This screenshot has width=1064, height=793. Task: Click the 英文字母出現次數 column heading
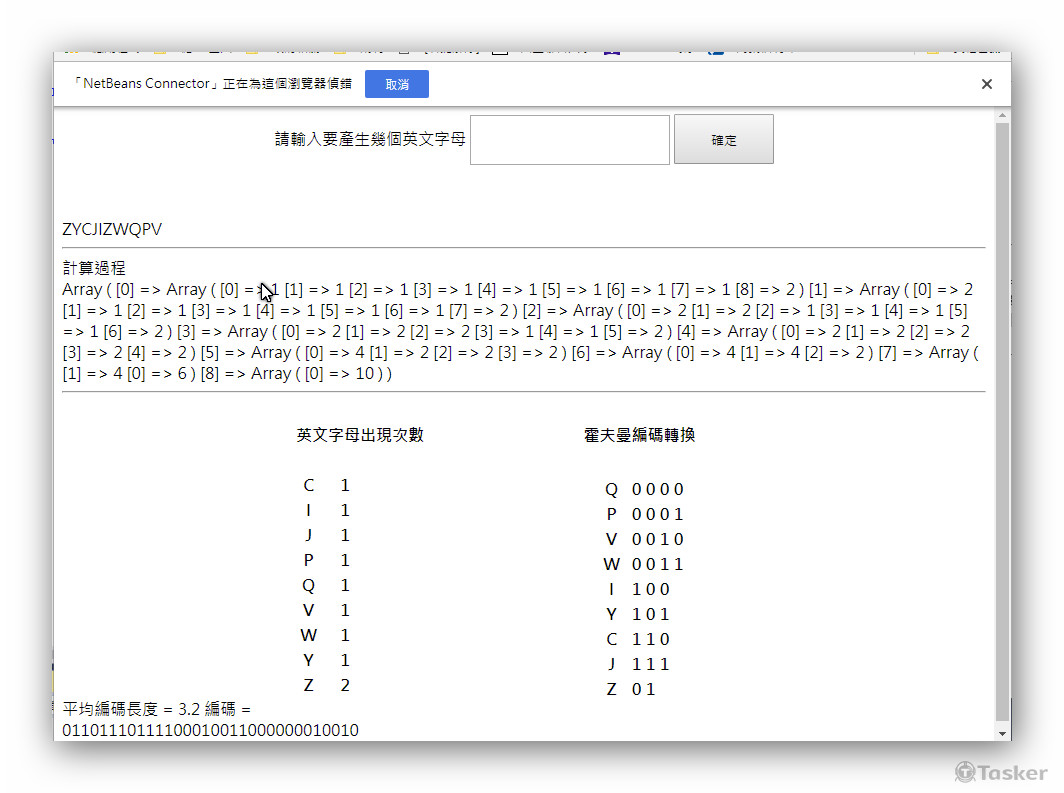click(360, 435)
